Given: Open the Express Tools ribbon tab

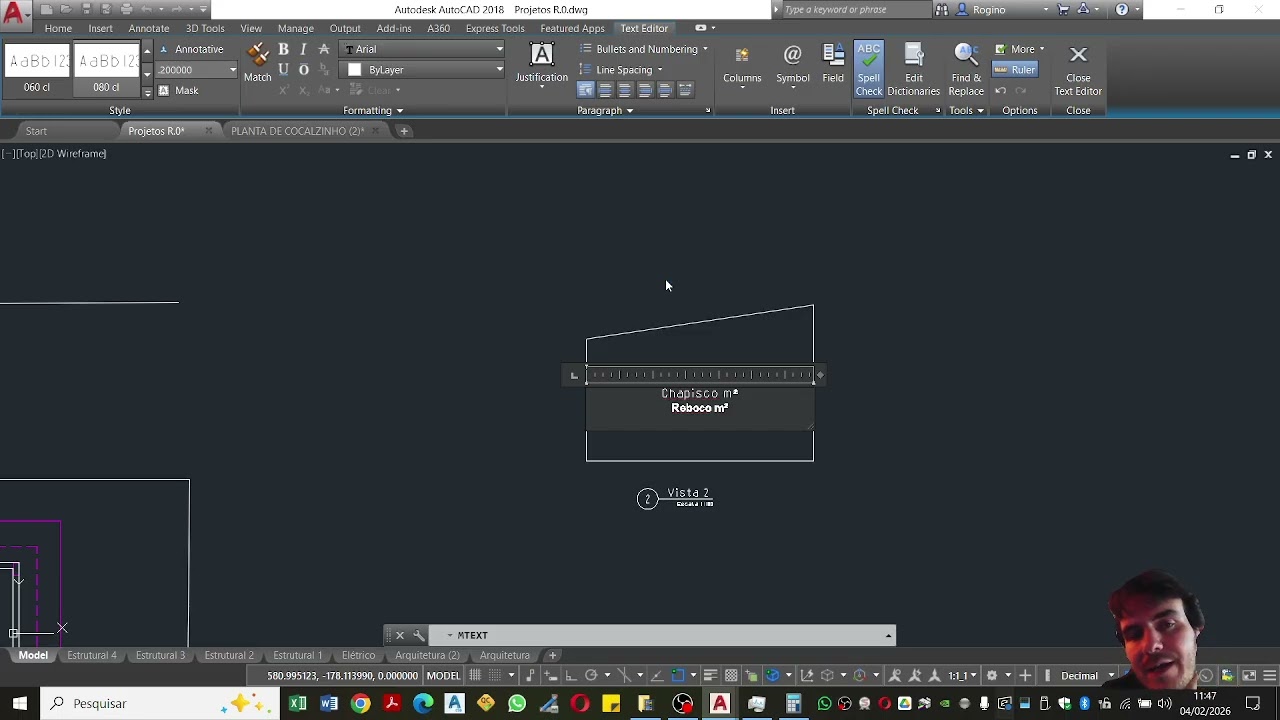Looking at the screenshot, I should pyautogui.click(x=495, y=28).
